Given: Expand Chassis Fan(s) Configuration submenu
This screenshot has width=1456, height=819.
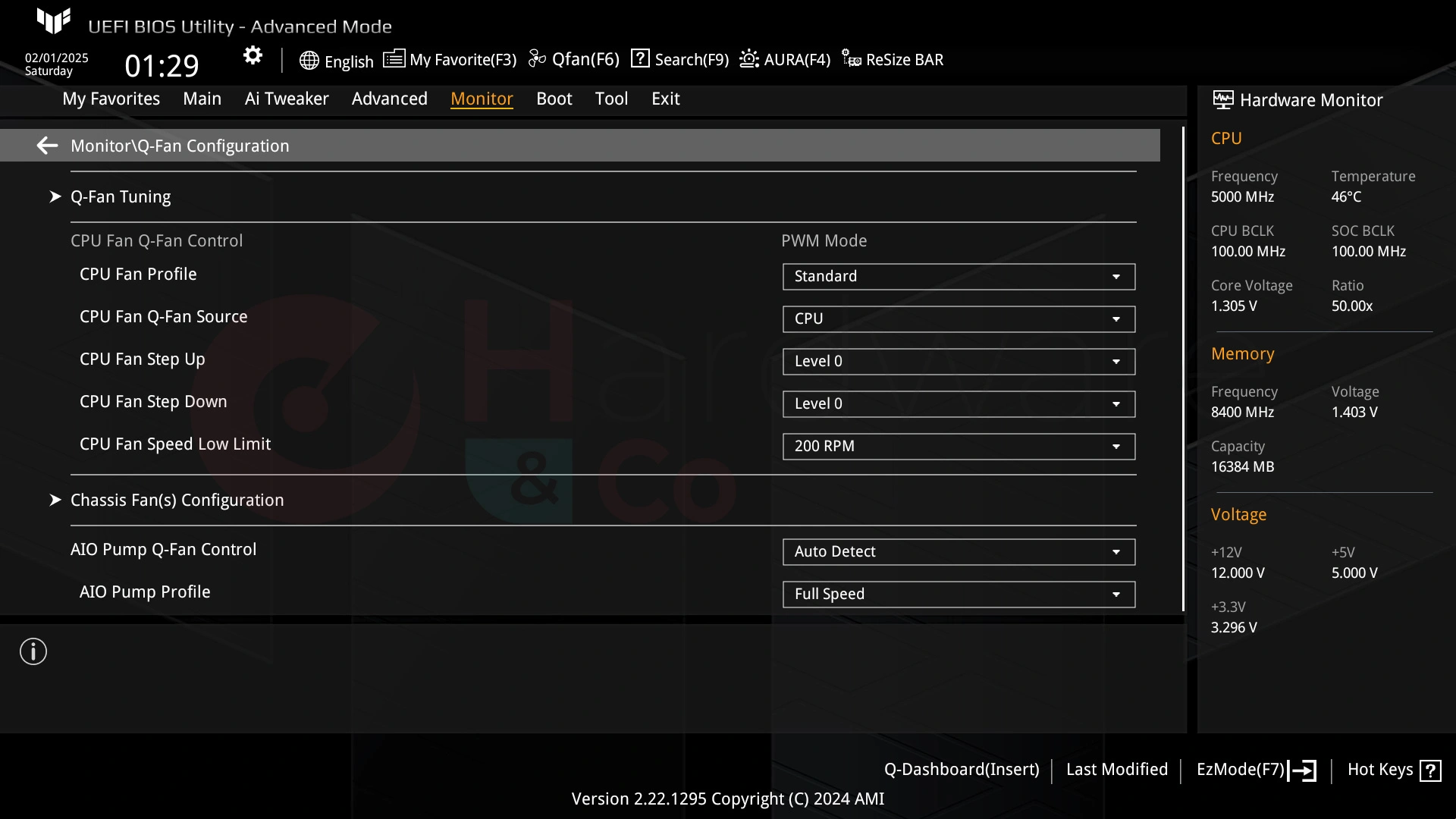Looking at the screenshot, I should coord(177,500).
